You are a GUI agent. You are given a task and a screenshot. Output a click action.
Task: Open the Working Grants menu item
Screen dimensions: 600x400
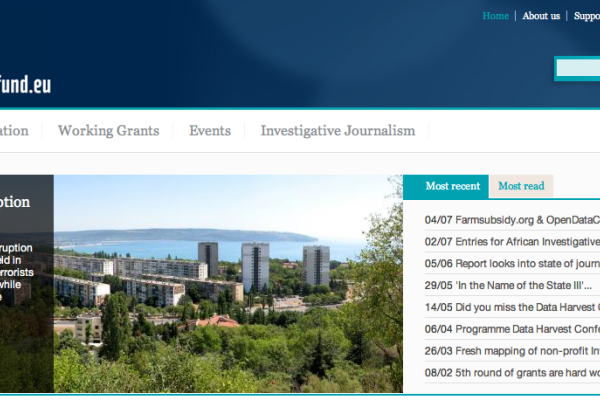107,131
